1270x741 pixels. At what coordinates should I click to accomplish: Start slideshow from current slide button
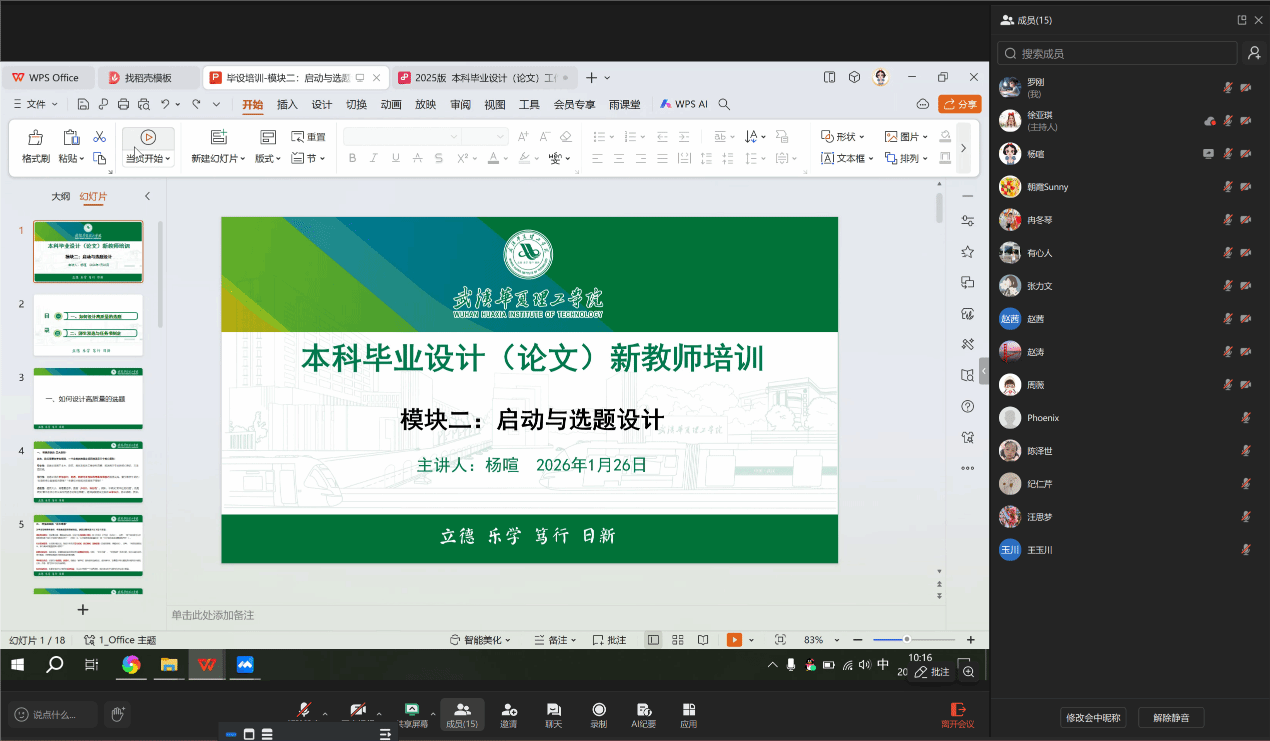[147, 138]
